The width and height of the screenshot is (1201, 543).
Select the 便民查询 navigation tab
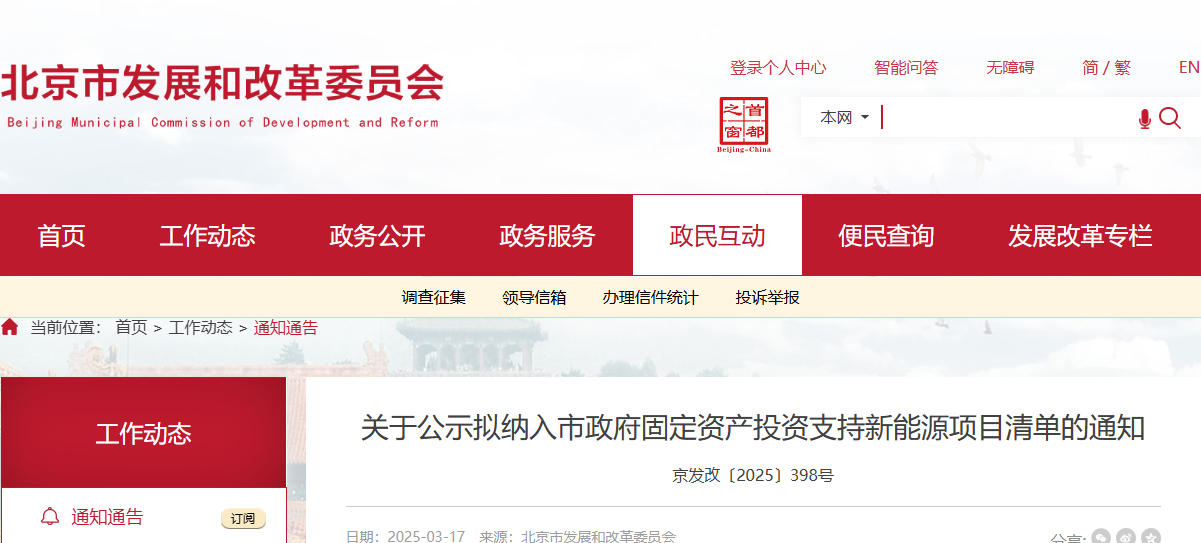pyautogui.click(x=886, y=236)
